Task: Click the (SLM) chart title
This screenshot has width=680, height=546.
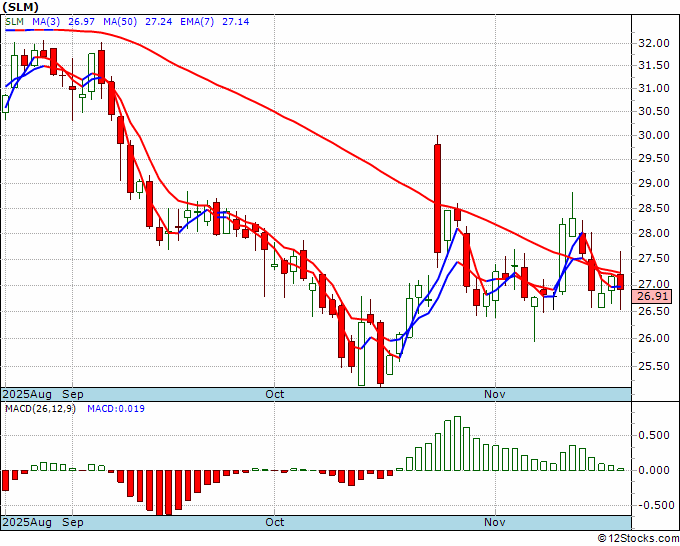Action: point(20,7)
